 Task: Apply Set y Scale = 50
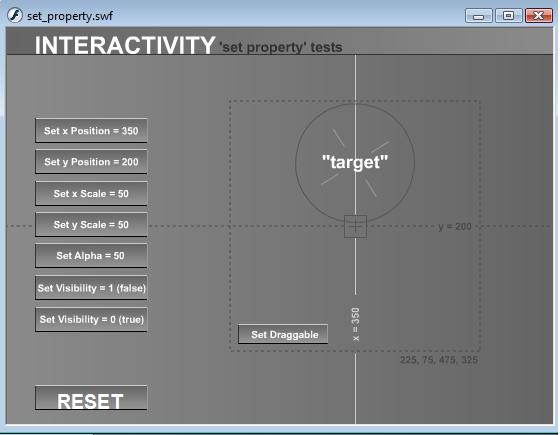coord(91,225)
